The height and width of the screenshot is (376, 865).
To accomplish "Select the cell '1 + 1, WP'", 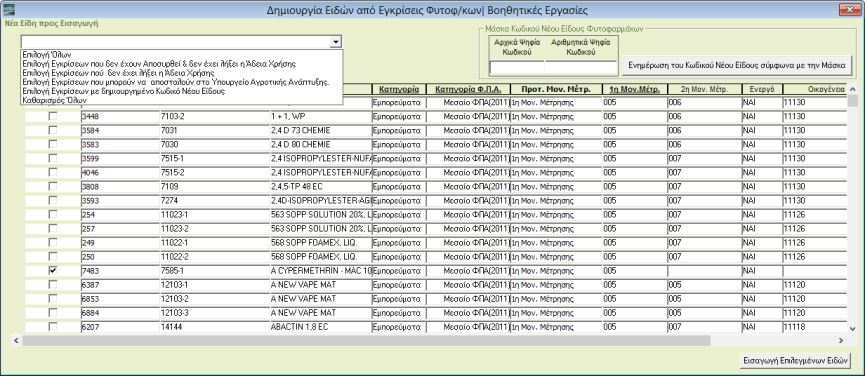I will tap(321, 117).
